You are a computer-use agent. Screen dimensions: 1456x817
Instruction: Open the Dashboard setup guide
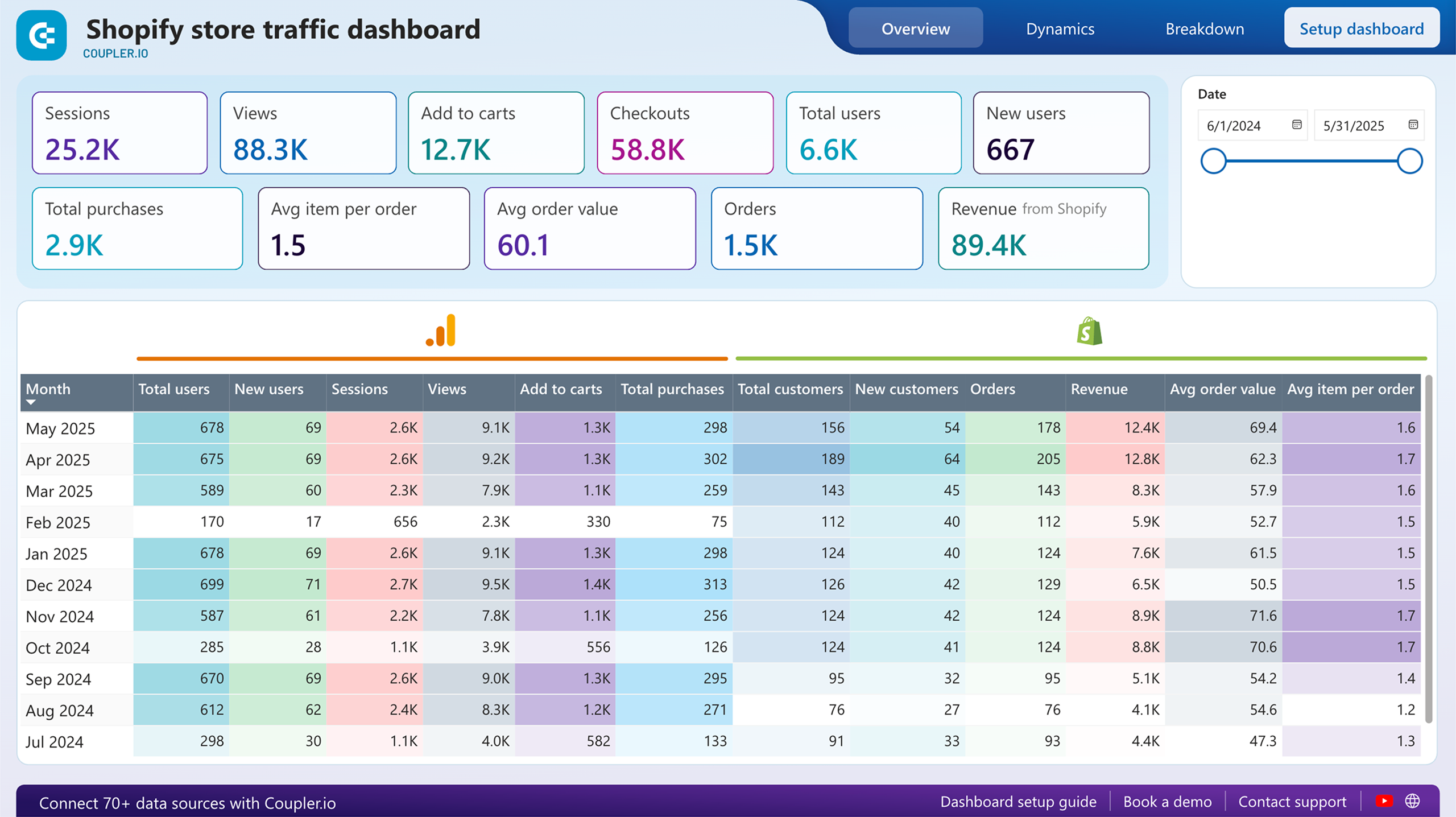pyautogui.click(x=1018, y=802)
